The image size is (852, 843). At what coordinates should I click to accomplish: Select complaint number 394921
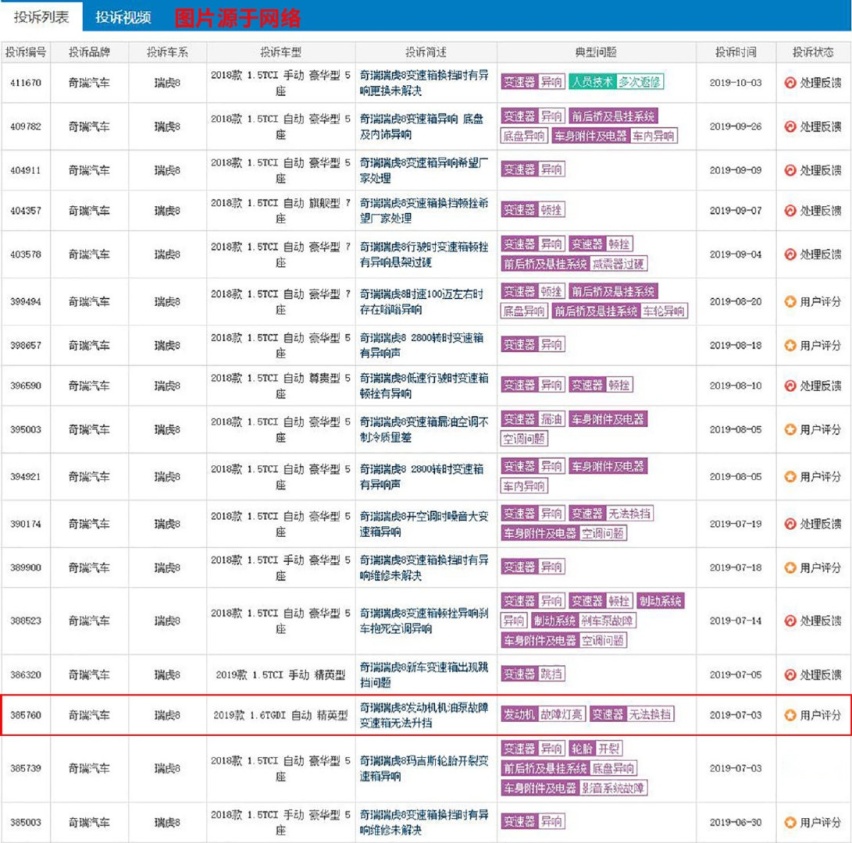pyautogui.click(x=26, y=477)
